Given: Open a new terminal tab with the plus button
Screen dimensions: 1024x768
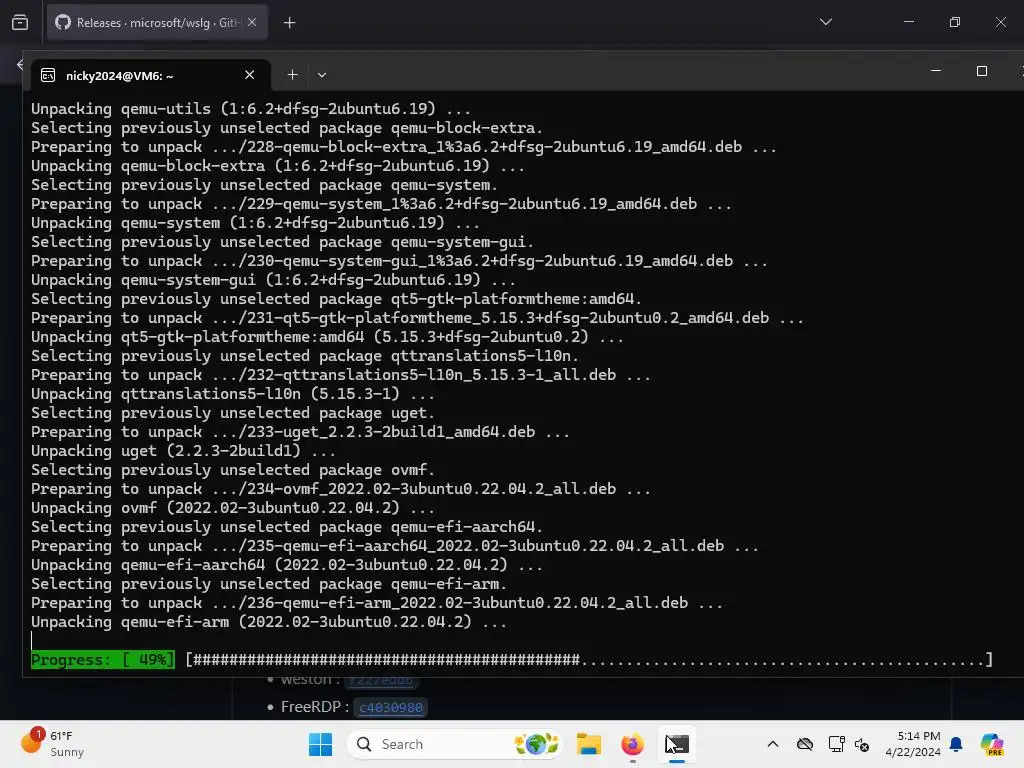Looking at the screenshot, I should [x=293, y=75].
